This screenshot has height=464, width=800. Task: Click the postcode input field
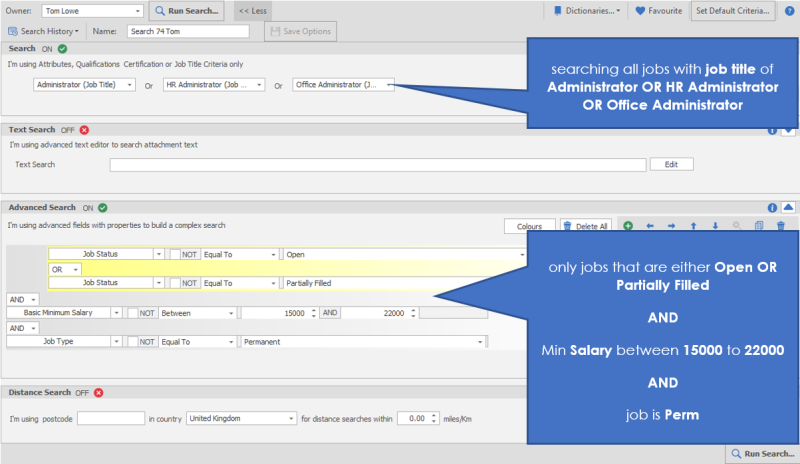tap(111, 418)
